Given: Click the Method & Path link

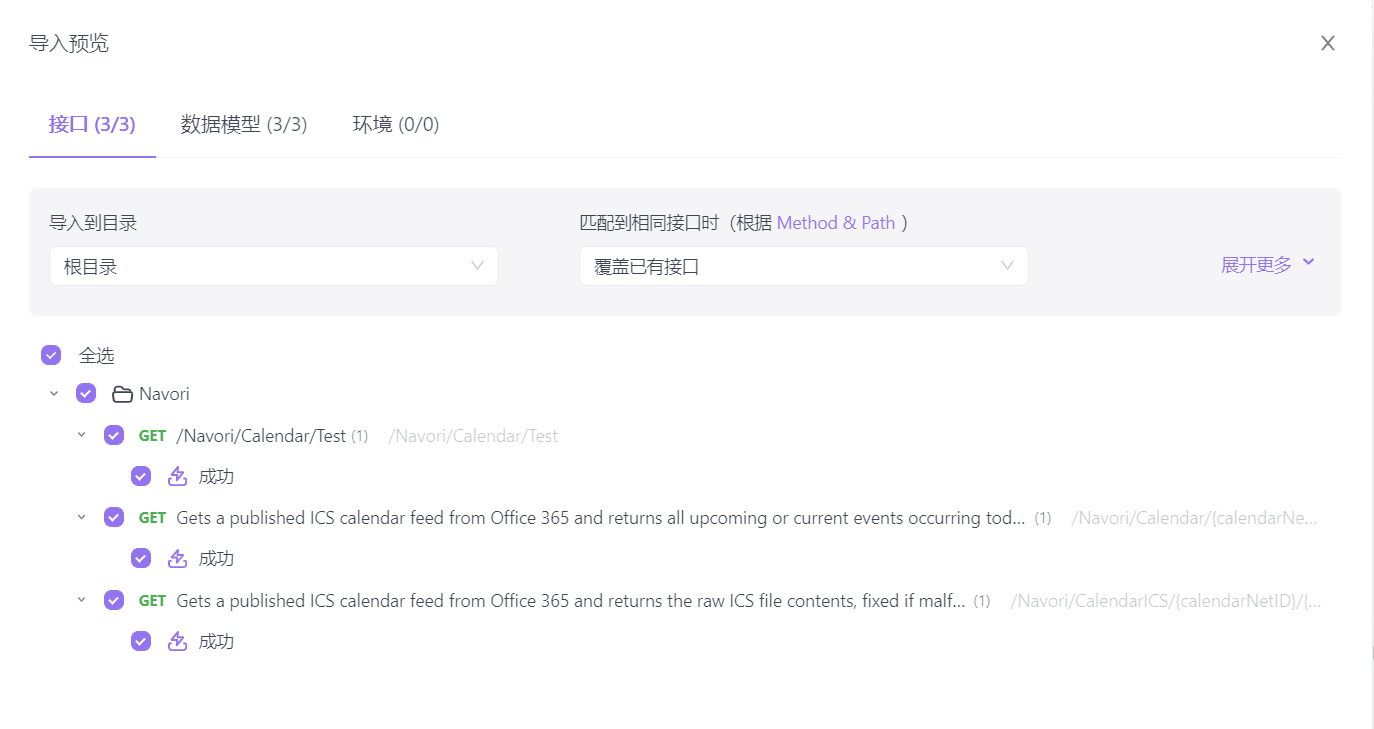Looking at the screenshot, I should [x=836, y=223].
